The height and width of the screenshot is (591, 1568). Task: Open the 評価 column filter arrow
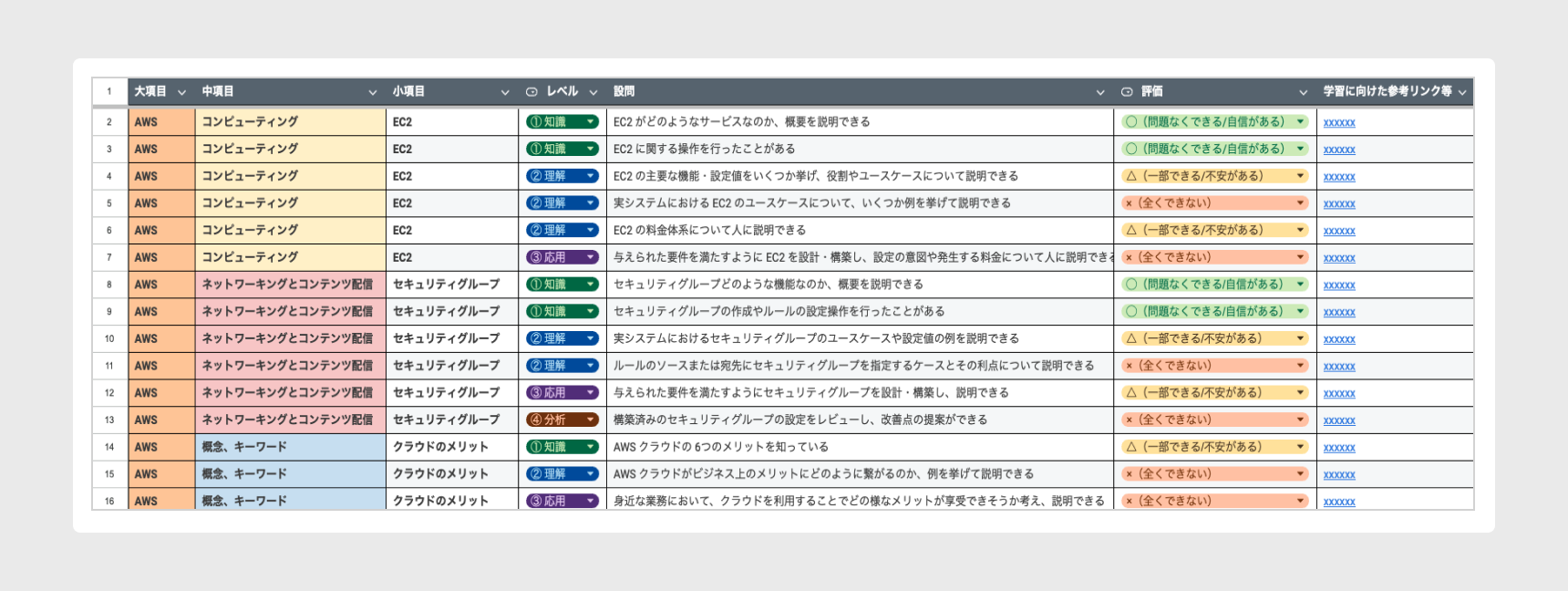pos(1303,92)
